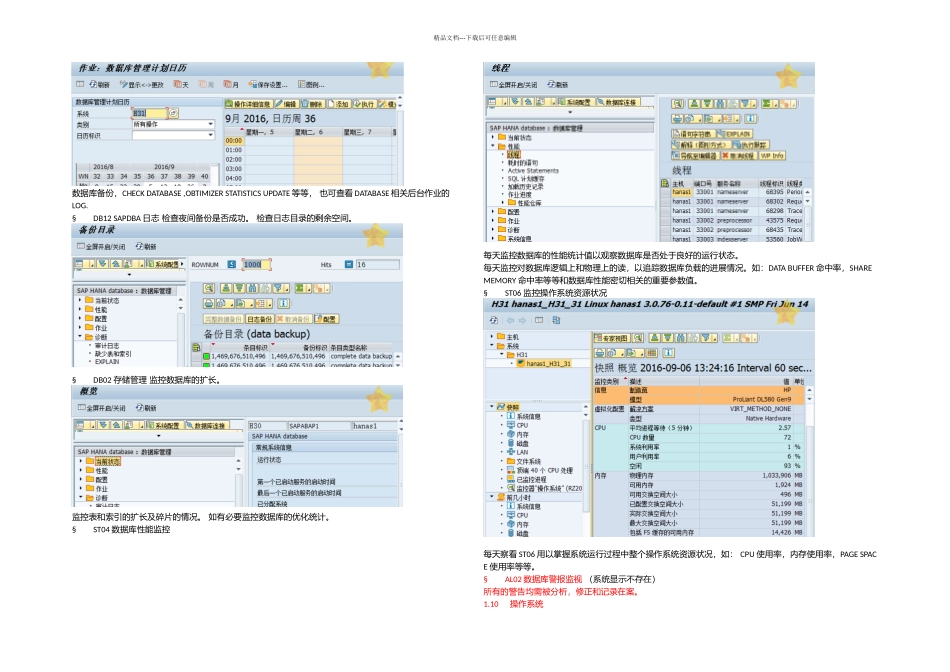Click the 系统 input field containing H31
The width and height of the screenshot is (950, 672).
click(148, 113)
